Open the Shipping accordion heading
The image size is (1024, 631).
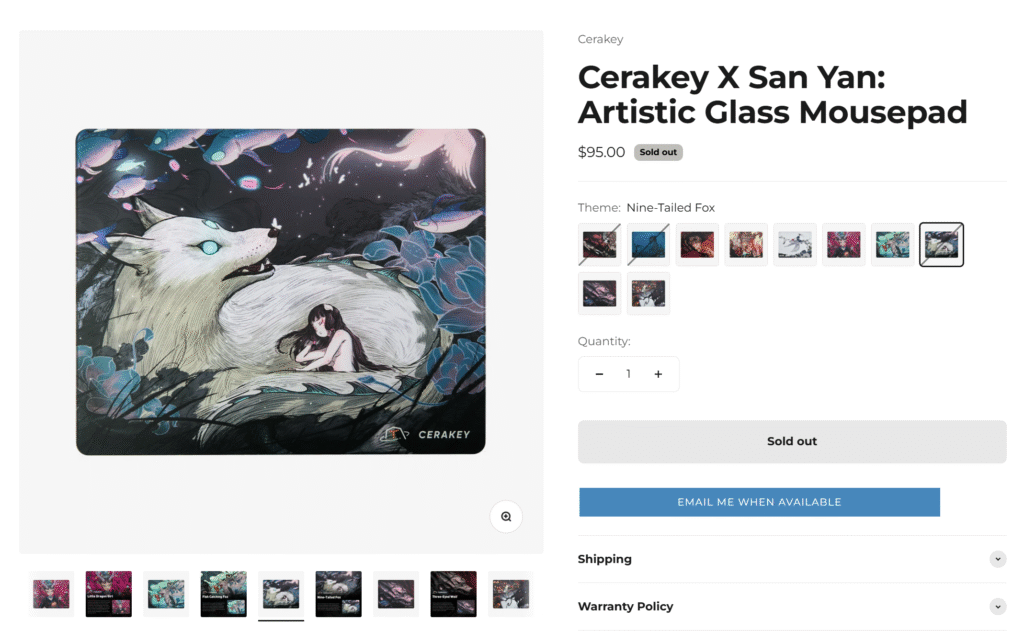(605, 559)
